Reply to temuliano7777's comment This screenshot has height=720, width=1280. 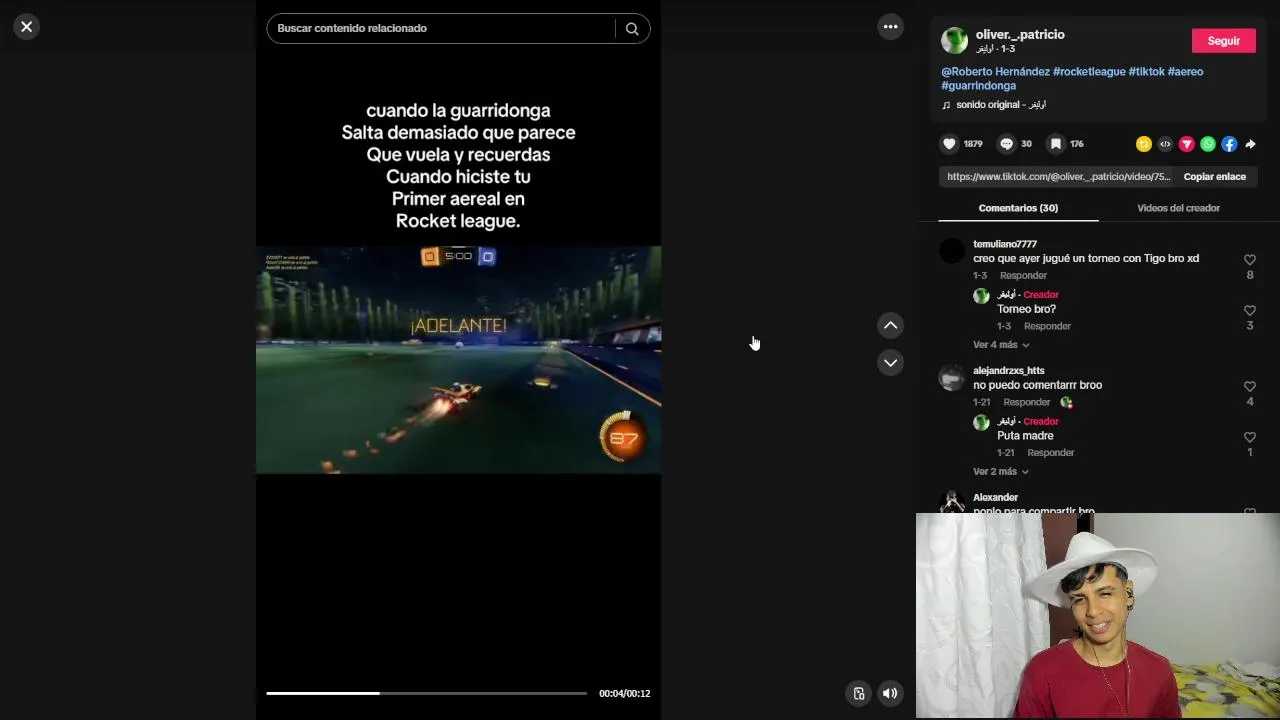pyautogui.click(x=1023, y=276)
